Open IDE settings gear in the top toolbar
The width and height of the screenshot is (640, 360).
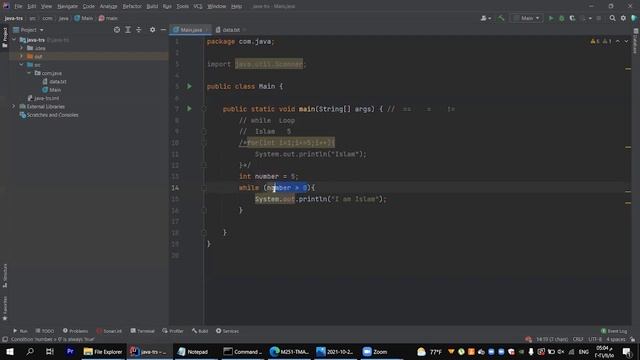pyautogui.click(x=623, y=18)
